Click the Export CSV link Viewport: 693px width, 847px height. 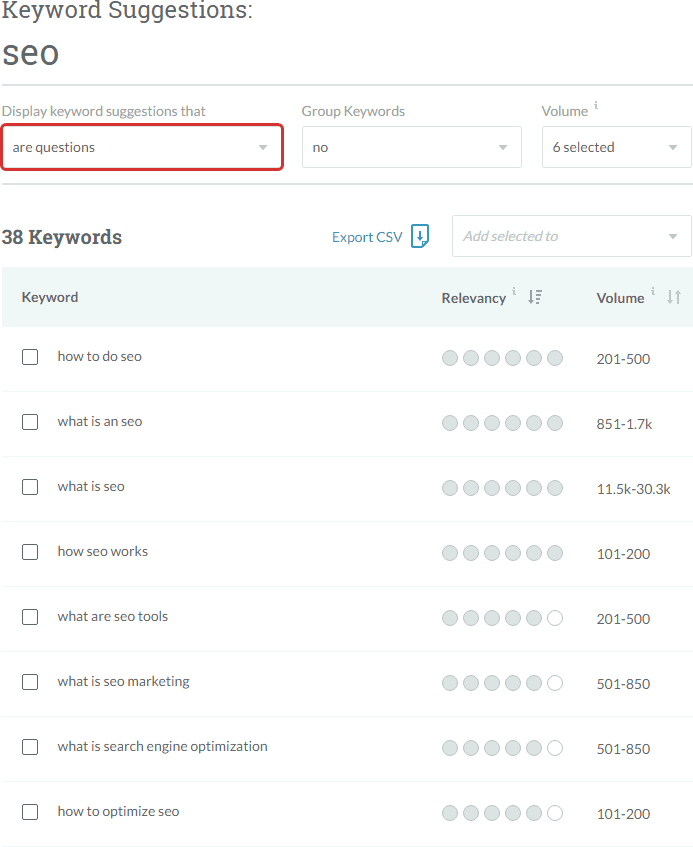coord(367,237)
